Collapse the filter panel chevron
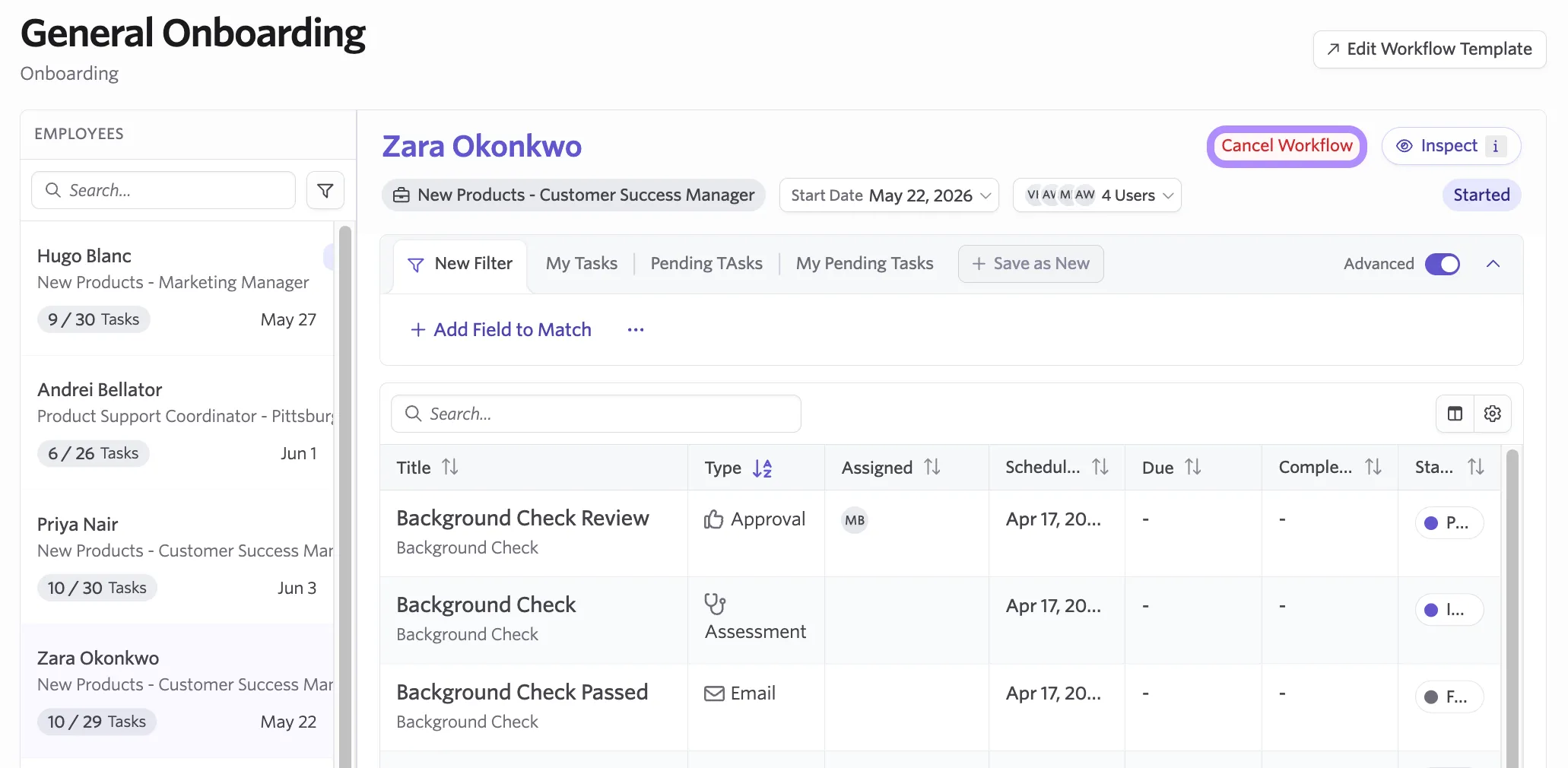Viewport: 1568px width, 768px height. point(1493,264)
